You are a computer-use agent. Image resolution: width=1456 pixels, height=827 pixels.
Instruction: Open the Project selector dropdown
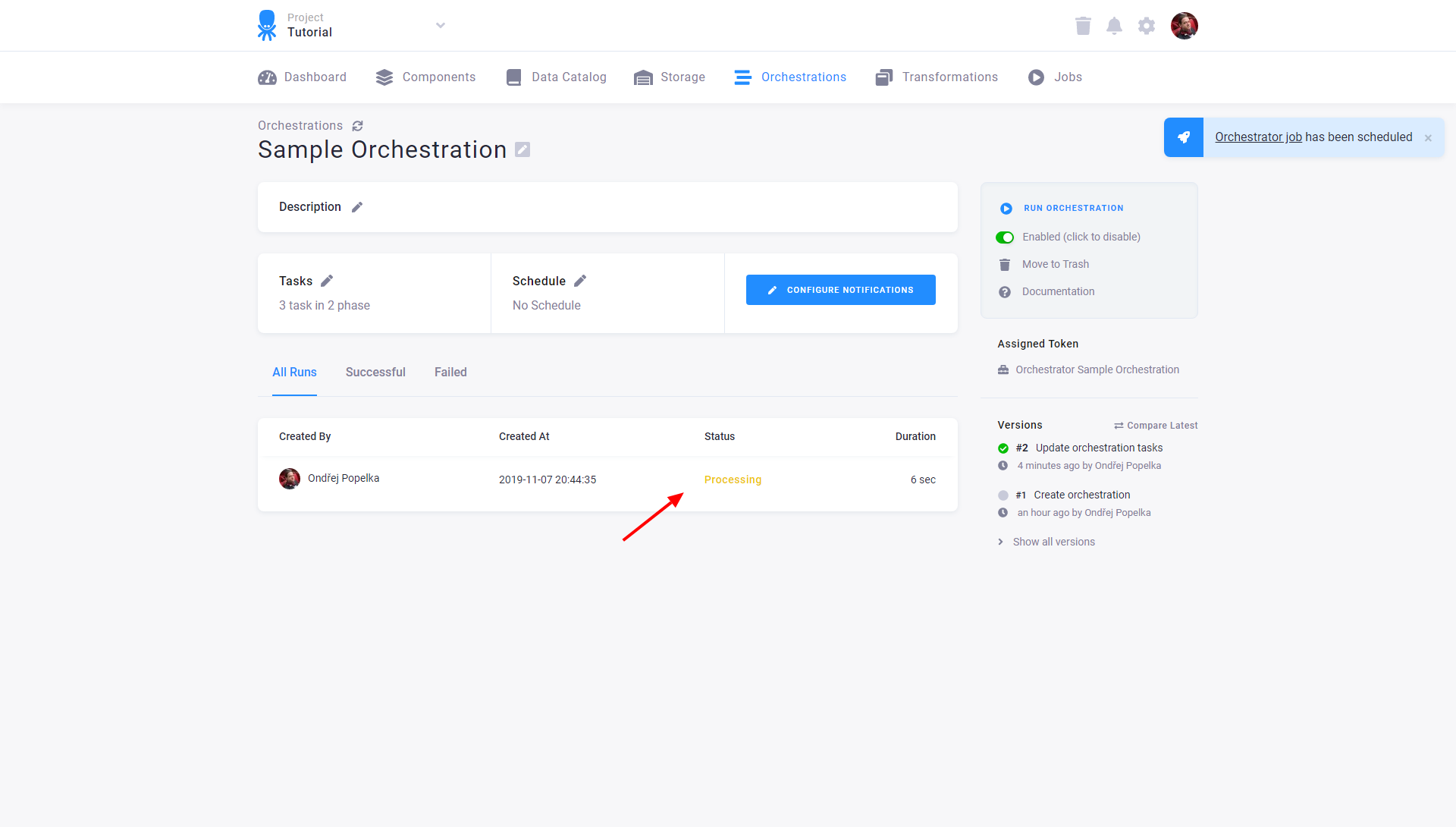click(440, 25)
